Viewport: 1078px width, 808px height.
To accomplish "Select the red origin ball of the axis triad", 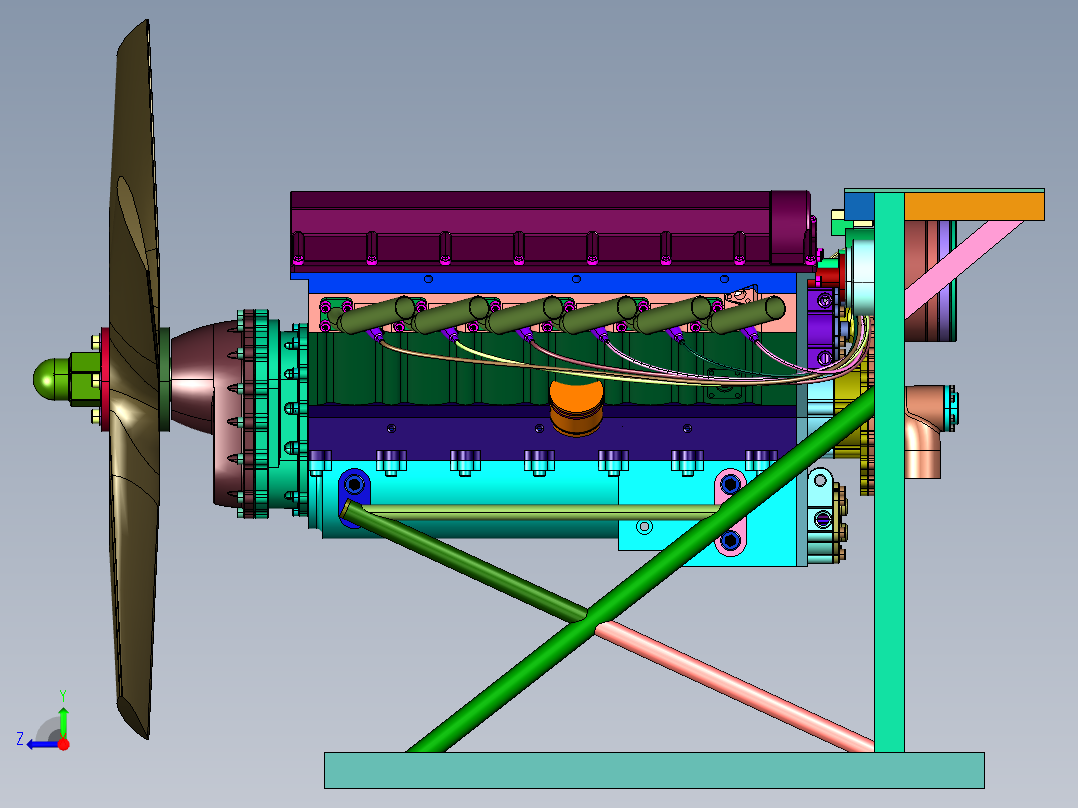I will tap(64, 744).
